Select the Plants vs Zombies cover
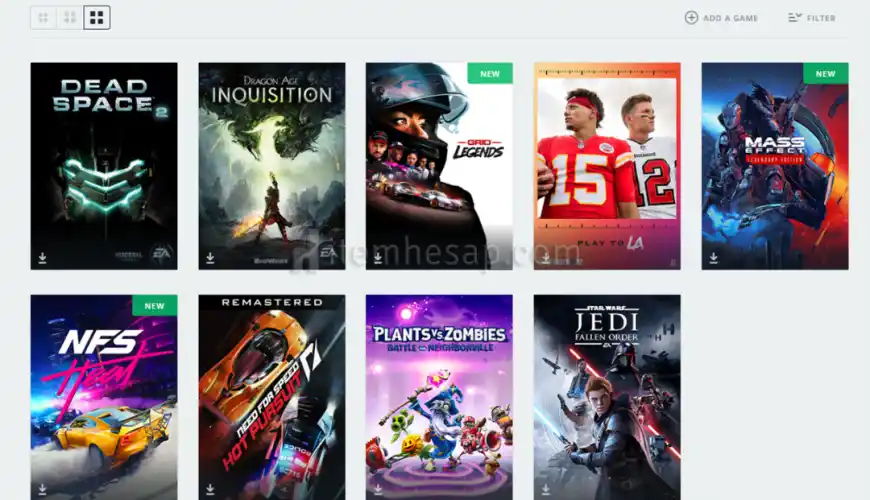This screenshot has width=870, height=500. pos(439,397)
